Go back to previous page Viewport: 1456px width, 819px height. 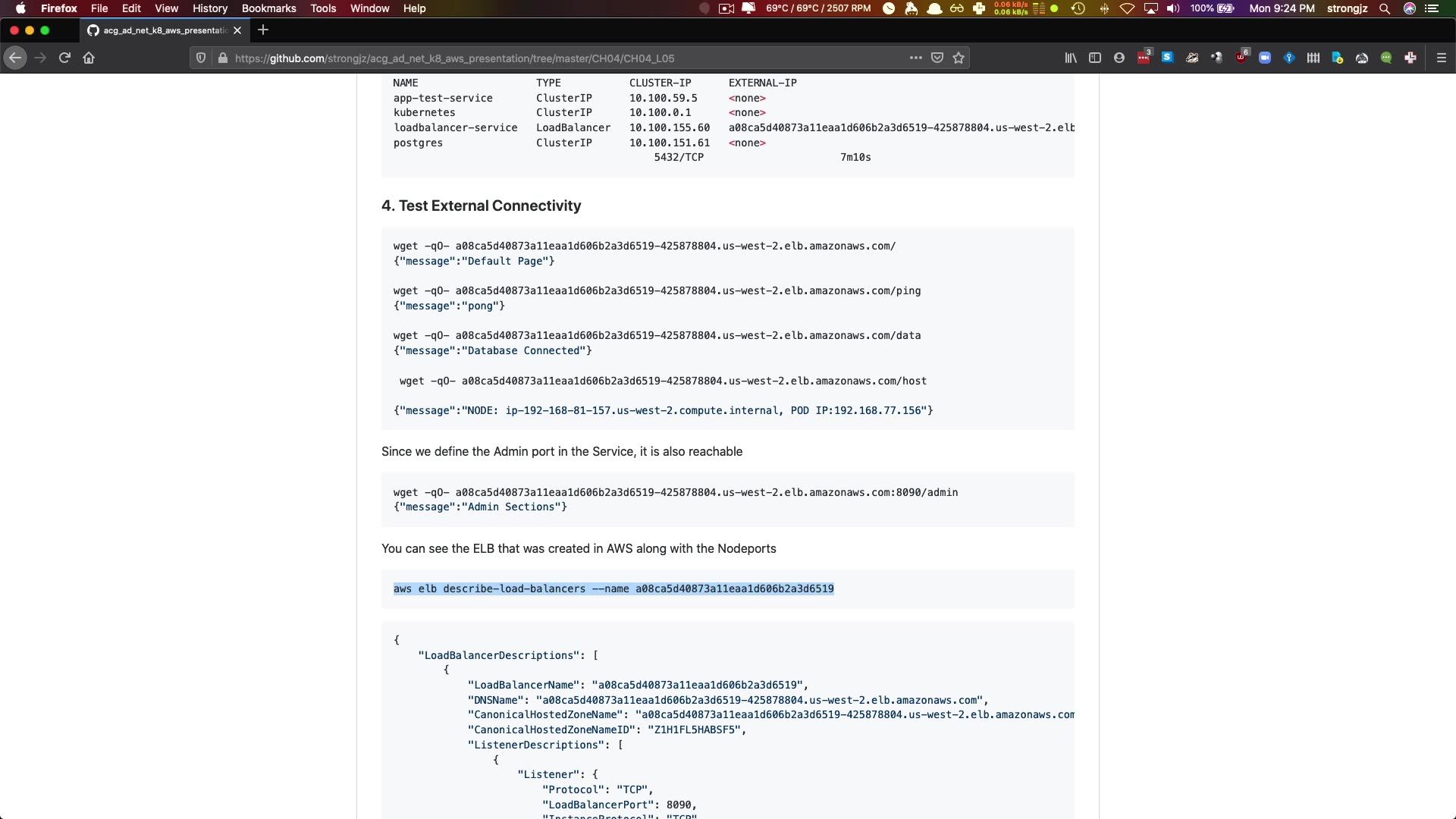(15, 58)
